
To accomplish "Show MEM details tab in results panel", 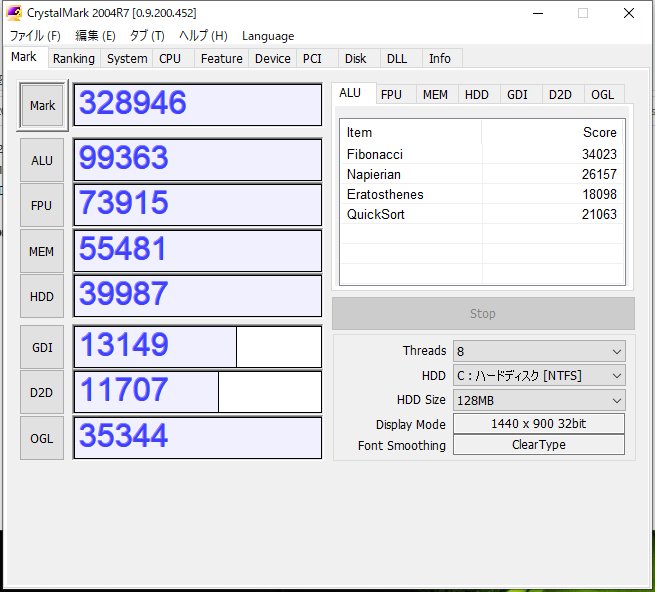I will [x=435, y=95].
